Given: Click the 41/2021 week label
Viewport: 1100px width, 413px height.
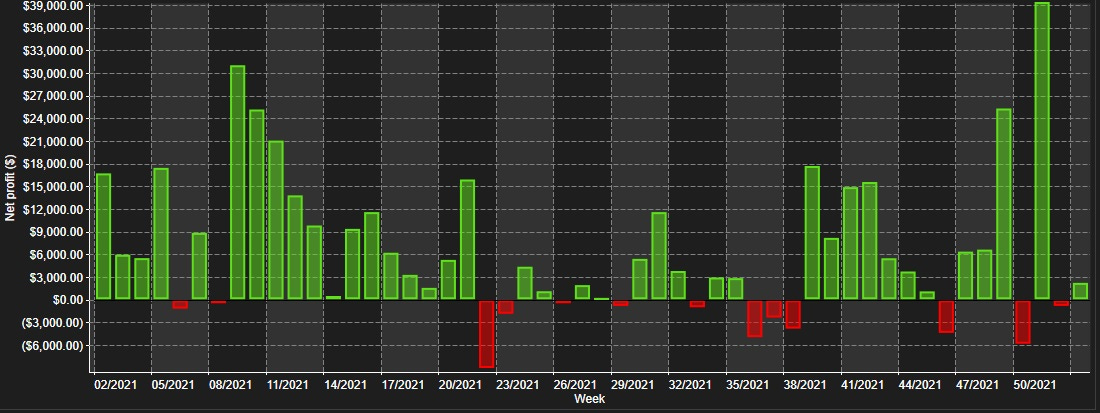Looking at the screenshot, I should 863,385.
